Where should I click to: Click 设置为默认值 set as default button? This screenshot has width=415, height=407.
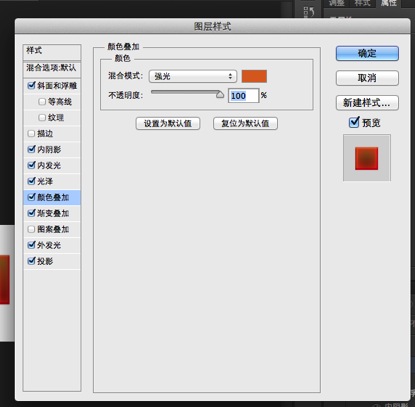click(168, 123)
